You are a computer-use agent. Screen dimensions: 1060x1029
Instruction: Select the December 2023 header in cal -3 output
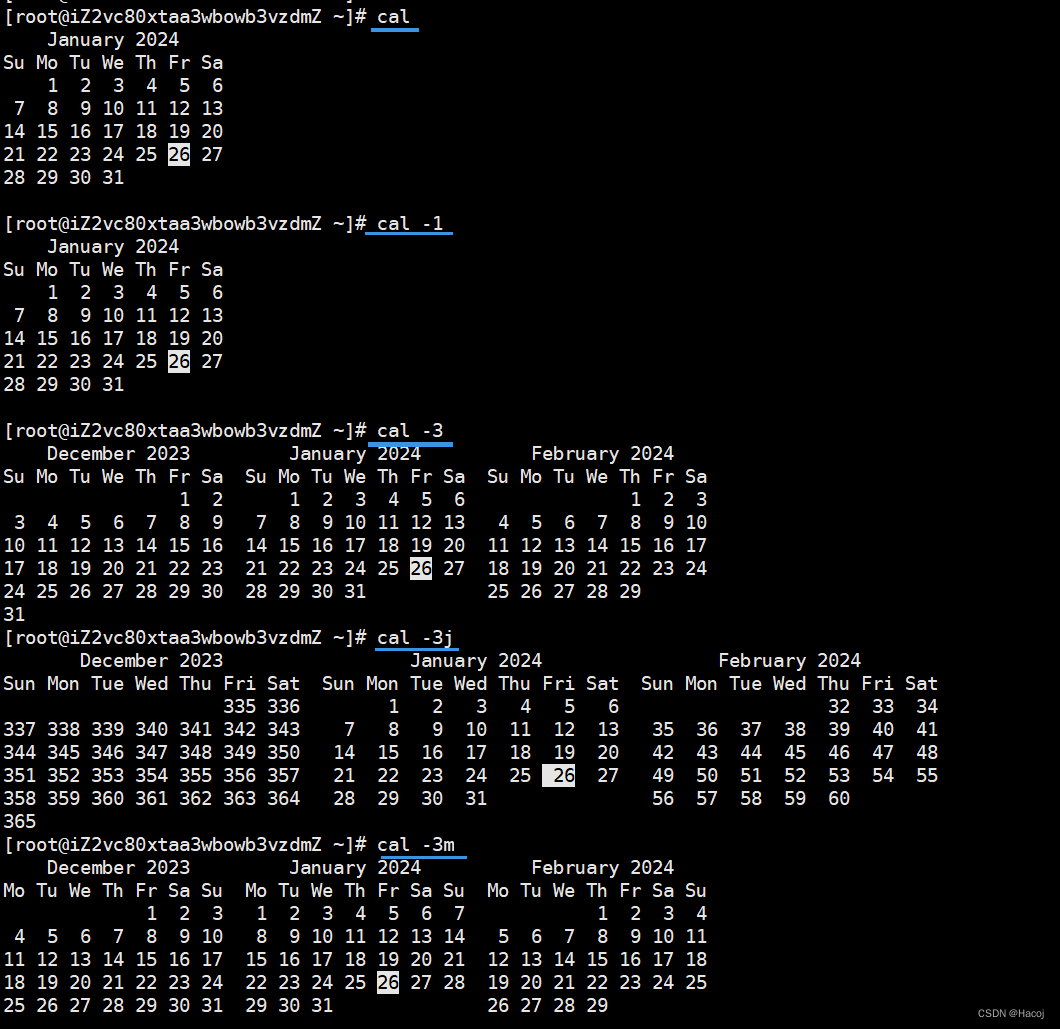tap(118, 453)
